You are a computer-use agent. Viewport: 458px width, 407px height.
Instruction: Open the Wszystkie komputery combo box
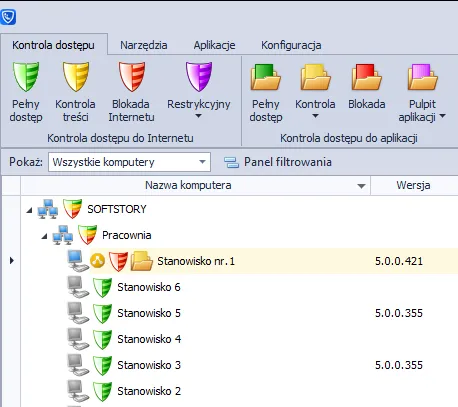pos(129,162)
